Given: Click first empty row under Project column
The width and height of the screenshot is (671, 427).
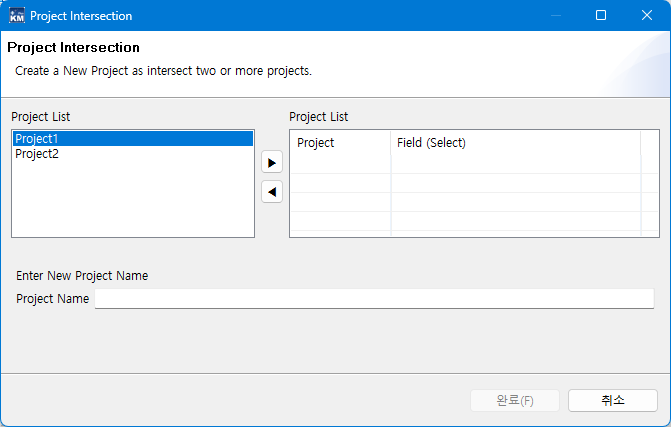Looking at the screenshot, I should 340,165.
